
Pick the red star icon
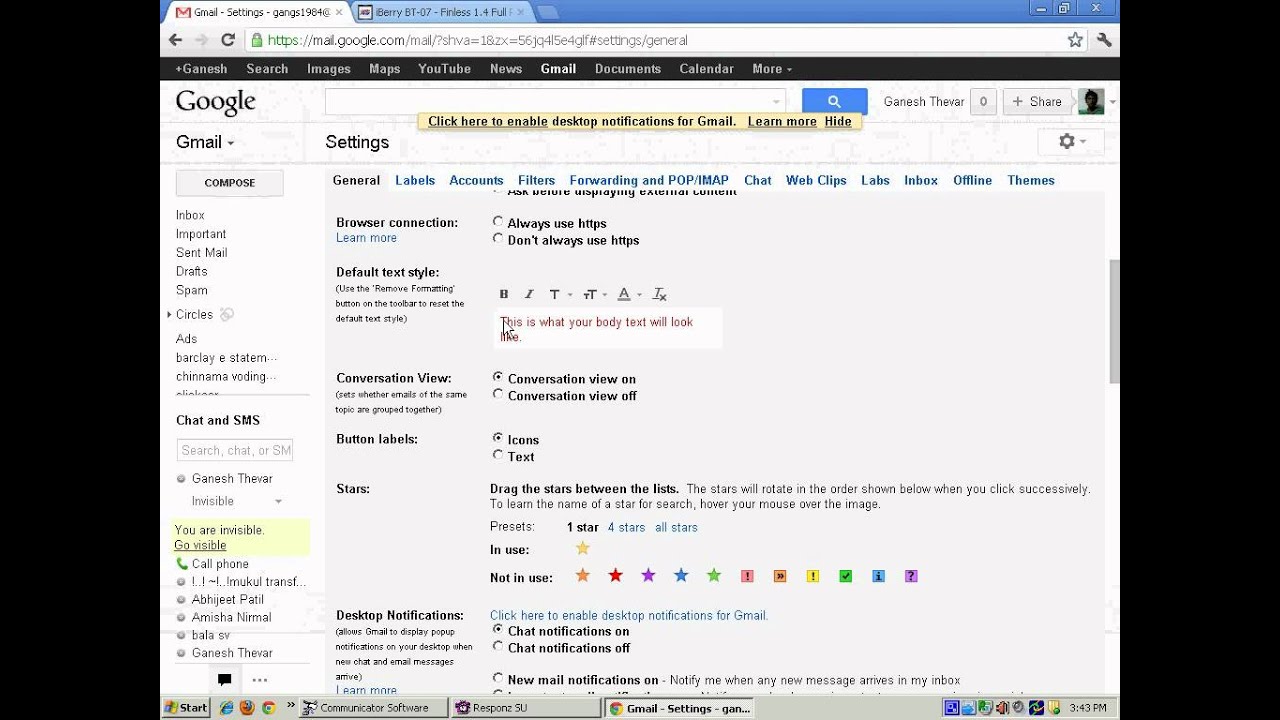(616, 575)
